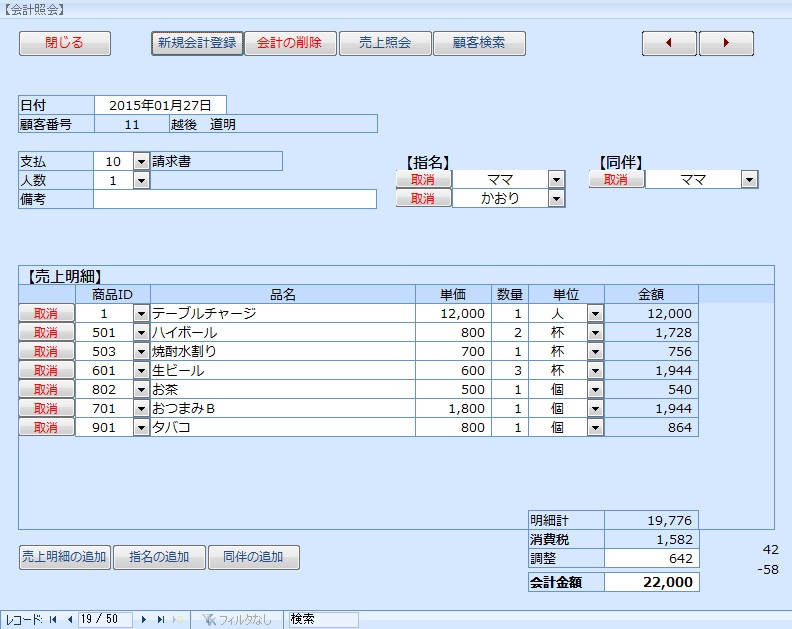Screen dimensions: 792x629
Task: Open the かおり nomination dropdown
Action: [557, 199]
